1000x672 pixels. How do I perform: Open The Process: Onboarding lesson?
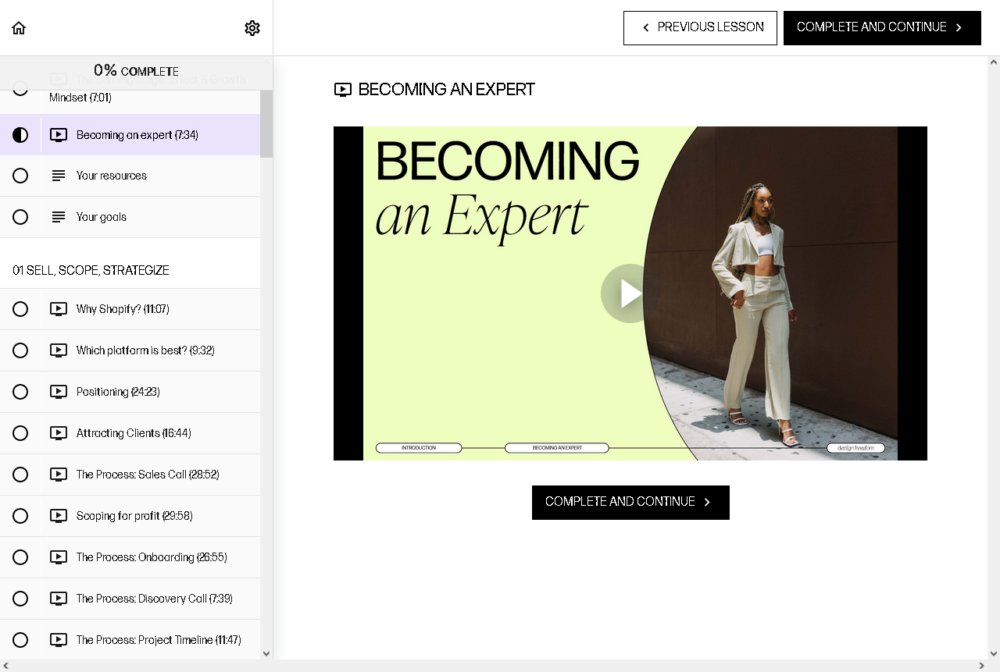130,558
